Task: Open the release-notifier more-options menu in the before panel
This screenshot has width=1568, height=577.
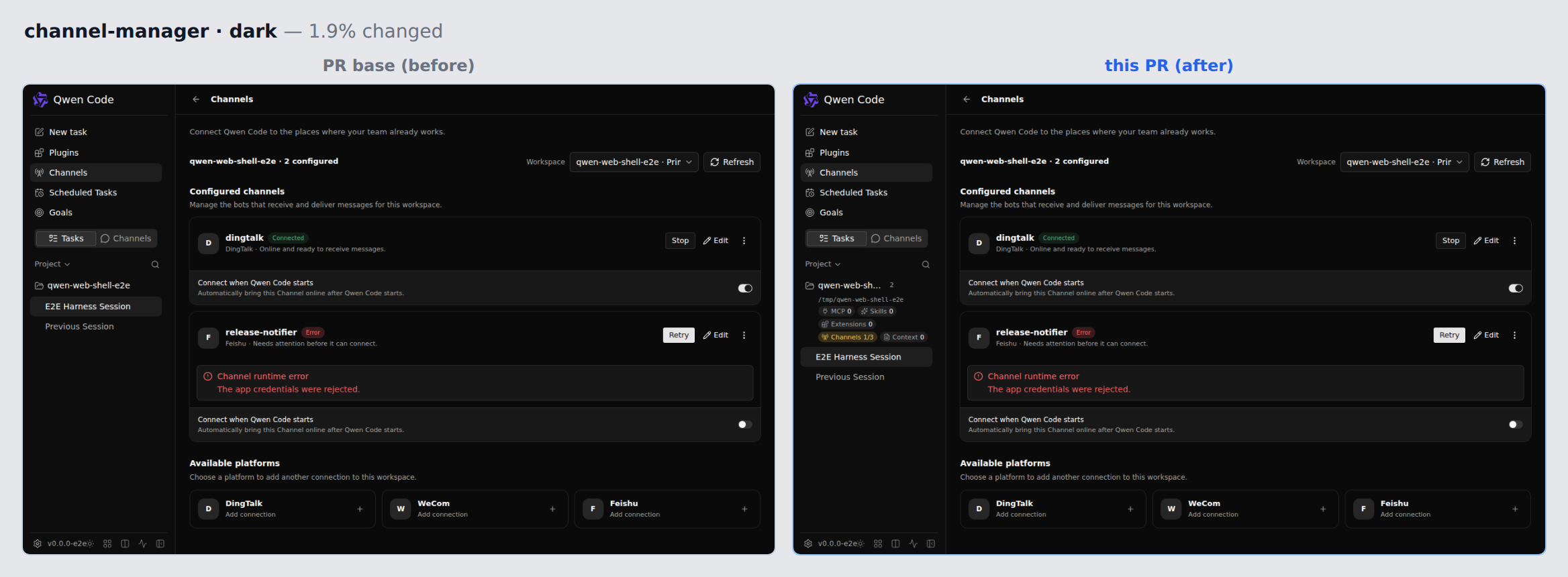Action: coord(744,335)
